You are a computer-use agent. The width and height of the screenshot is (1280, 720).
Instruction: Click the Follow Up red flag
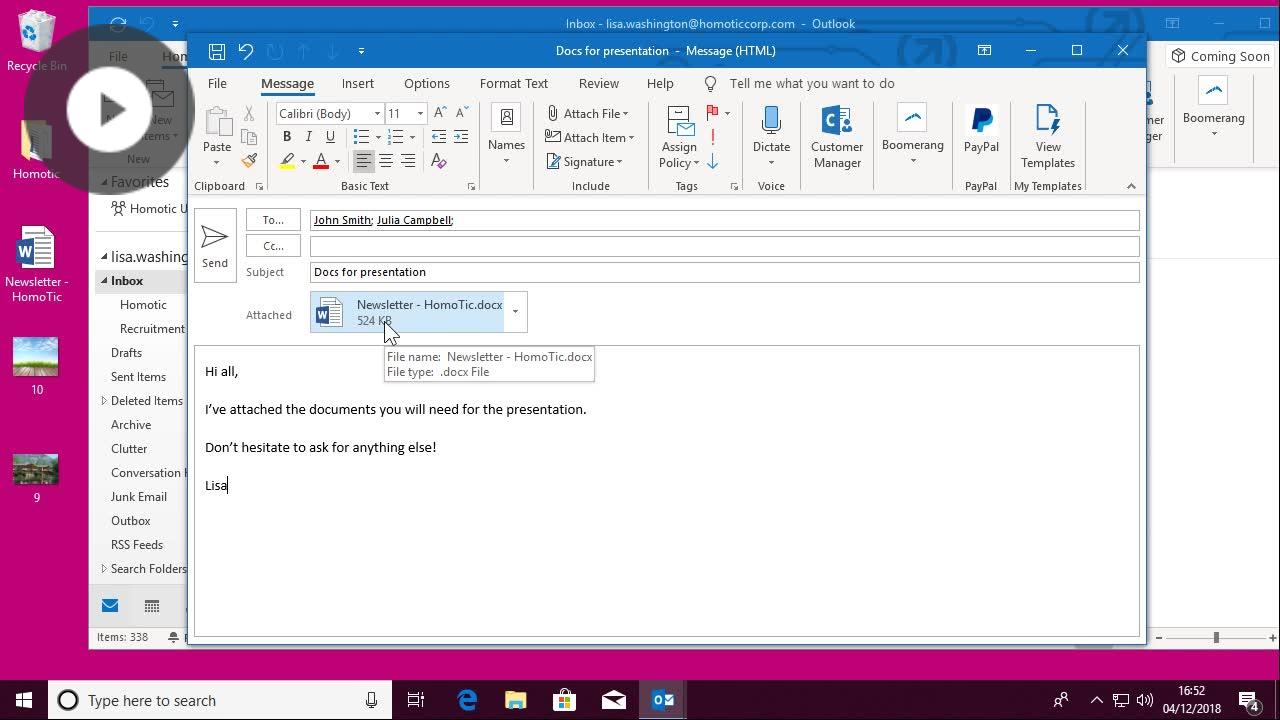point(713,113)
